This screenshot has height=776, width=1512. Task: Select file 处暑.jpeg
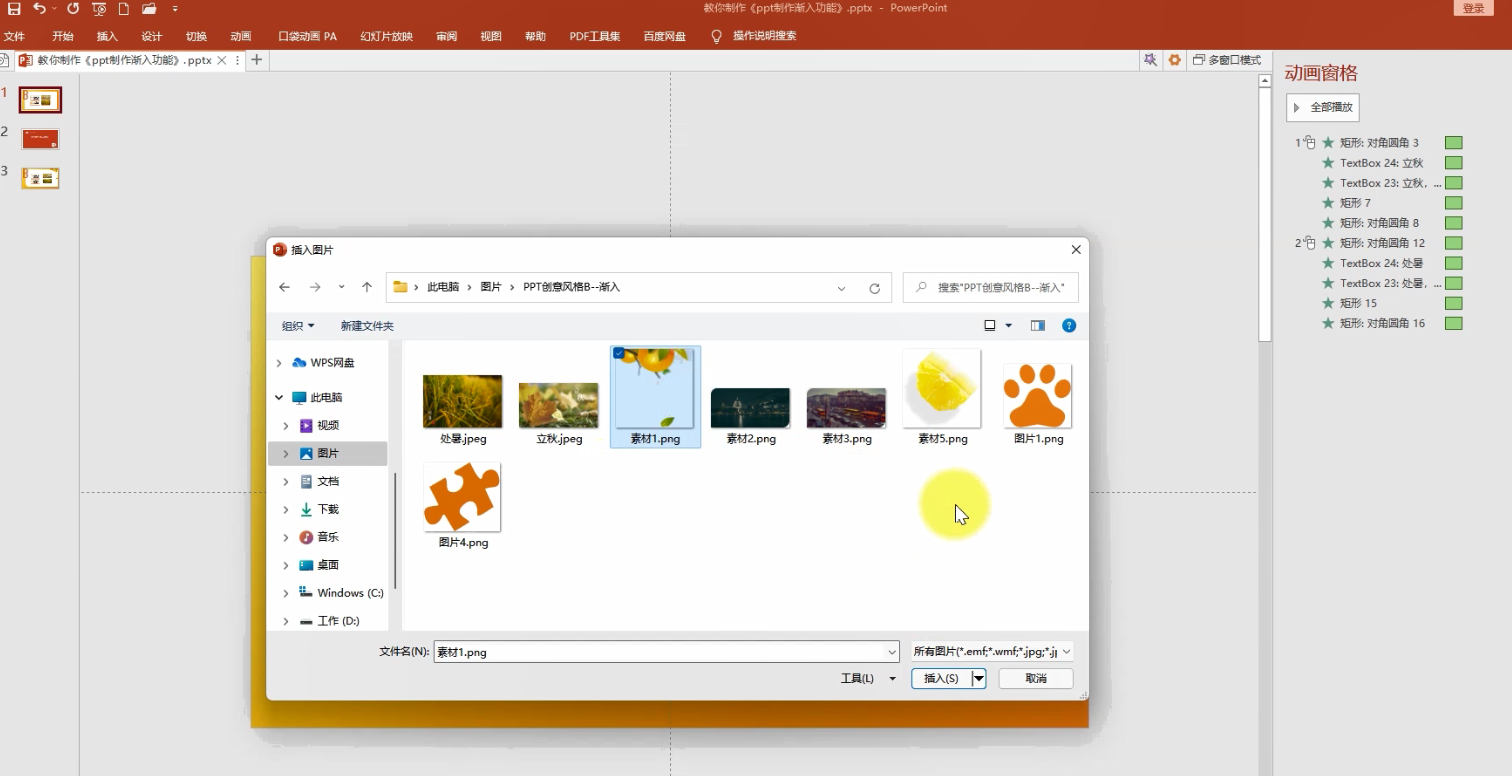point(463,409)
